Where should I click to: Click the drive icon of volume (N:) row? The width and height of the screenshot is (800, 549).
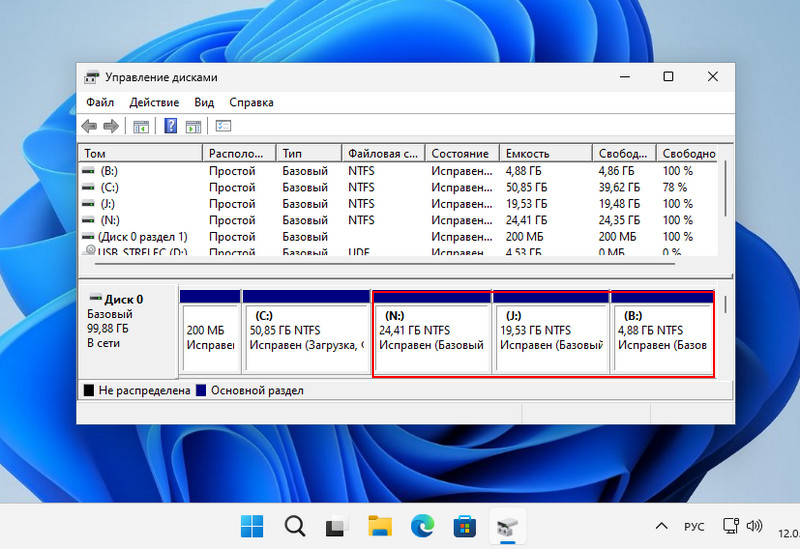(88, 220)
